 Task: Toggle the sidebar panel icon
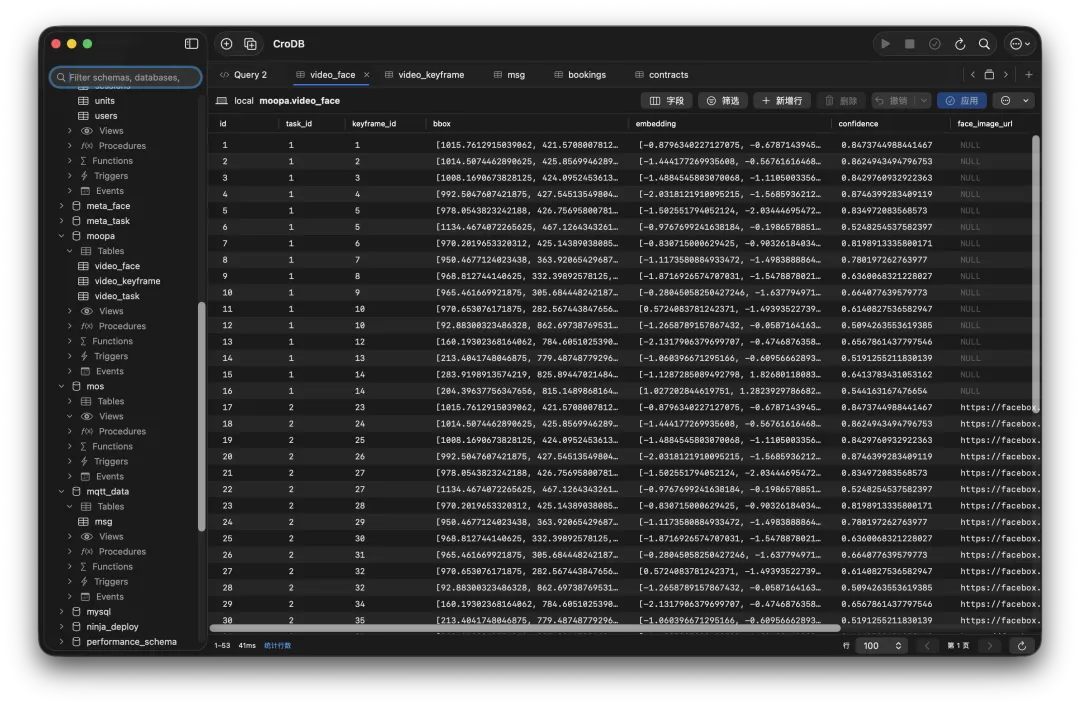click(191, 43)
